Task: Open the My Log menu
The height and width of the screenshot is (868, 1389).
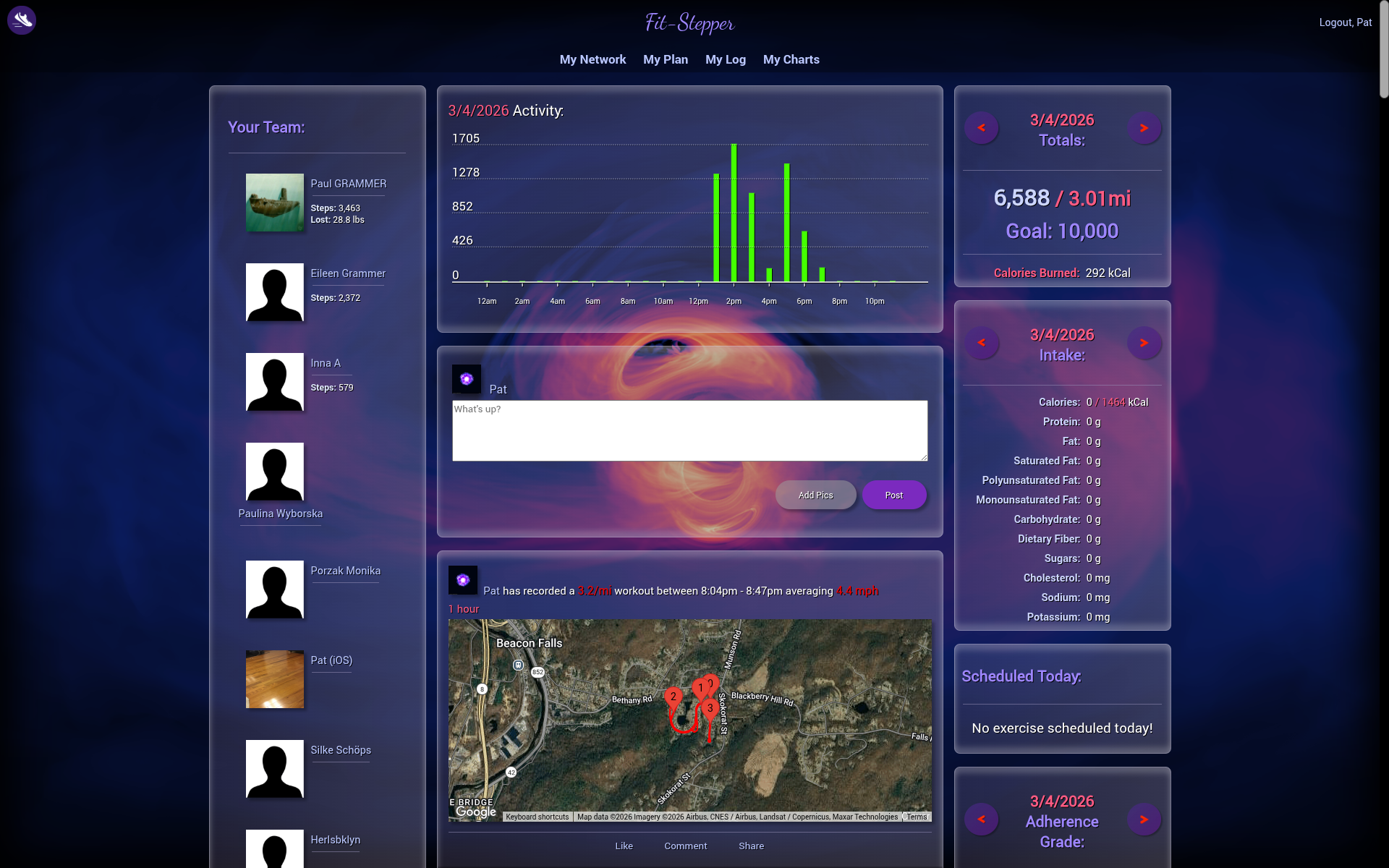Action: [x=726, y=59]
